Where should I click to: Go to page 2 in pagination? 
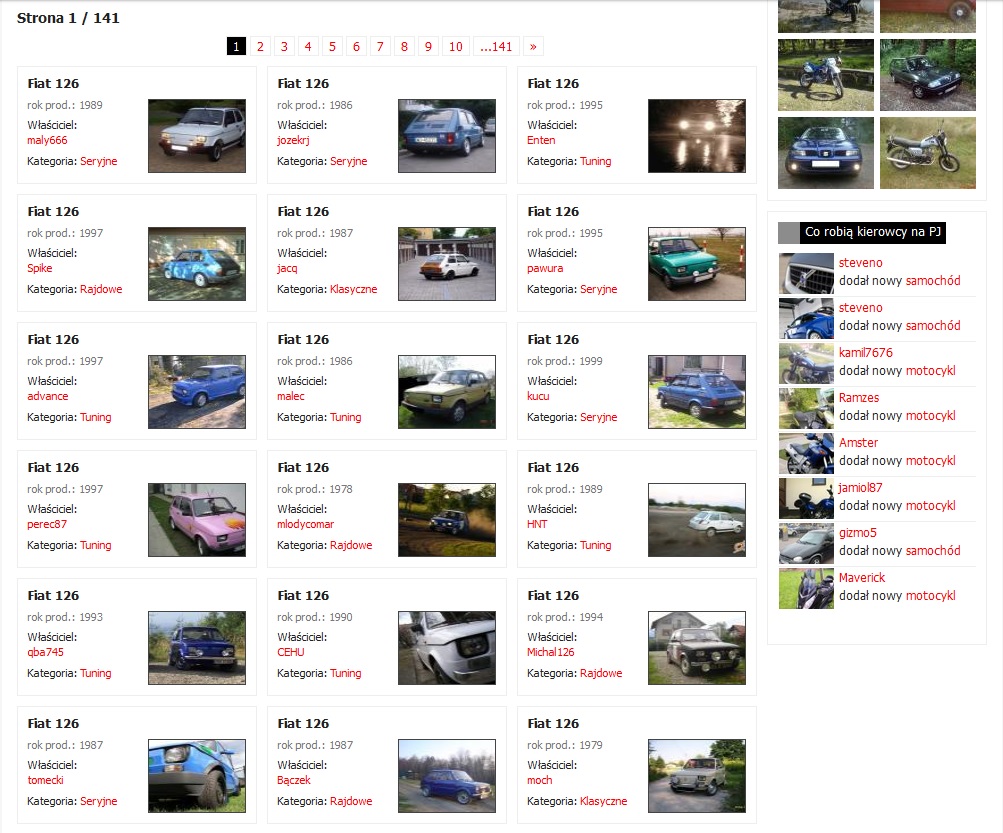pos(260,46)
